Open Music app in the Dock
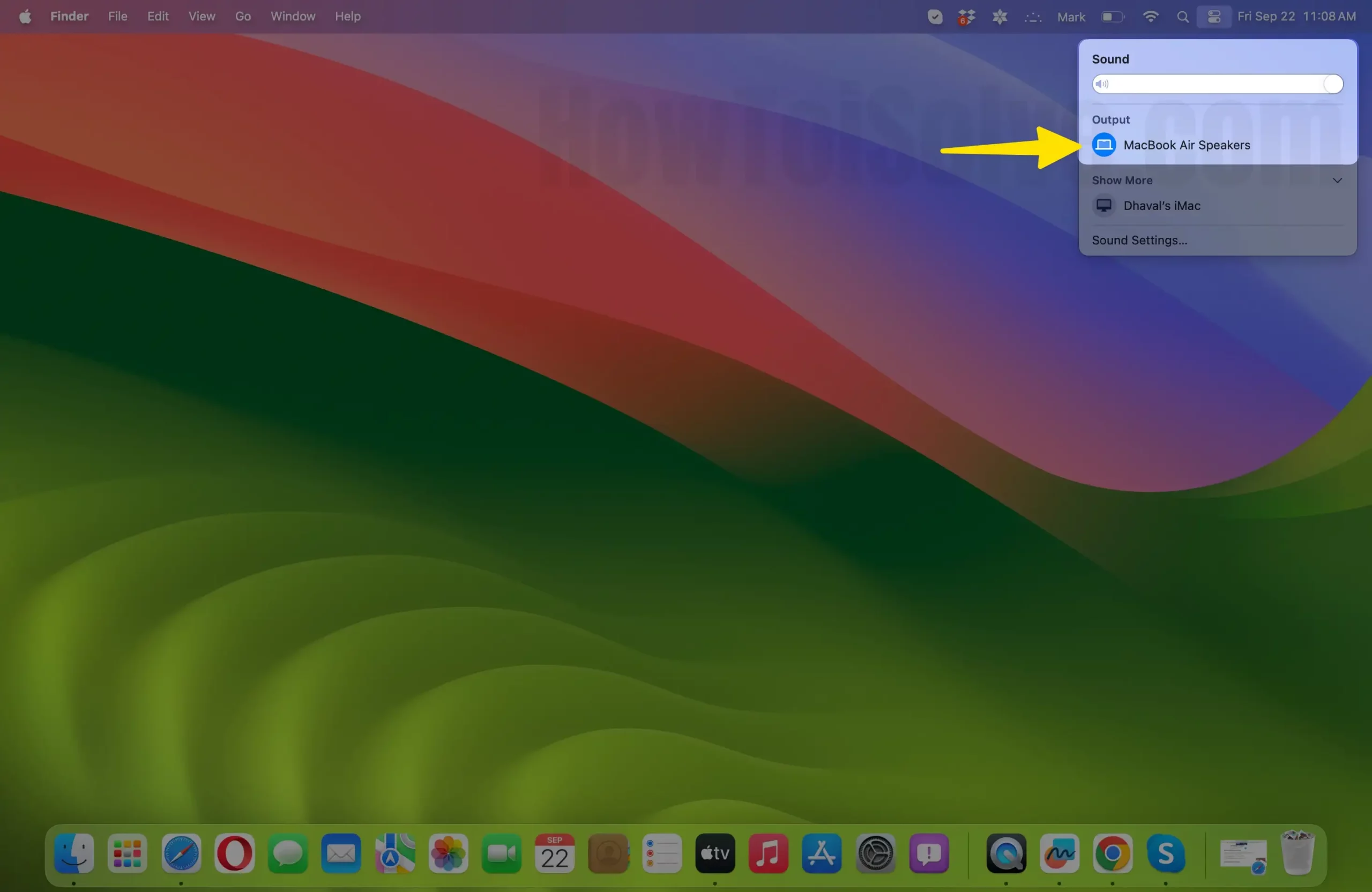This screenshot has height=892, width=1372. pyautogui.click(x=768, y=853)
